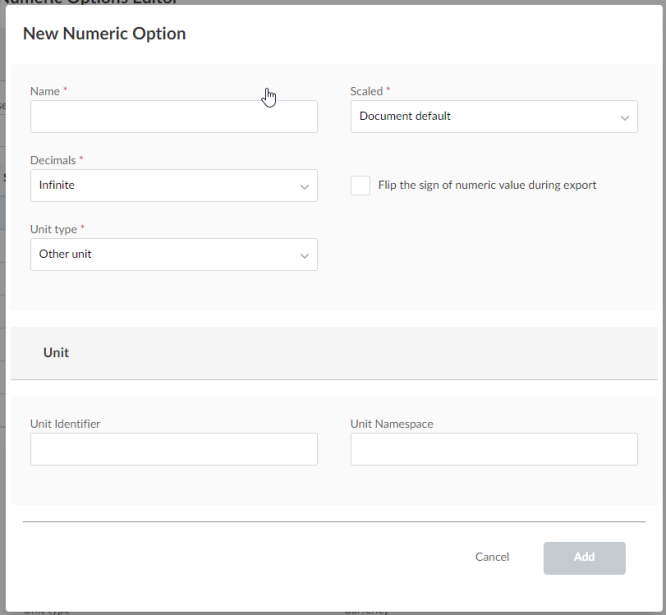Click the Unit type field label
Screen dimensions: 666x615
(54, 229)
